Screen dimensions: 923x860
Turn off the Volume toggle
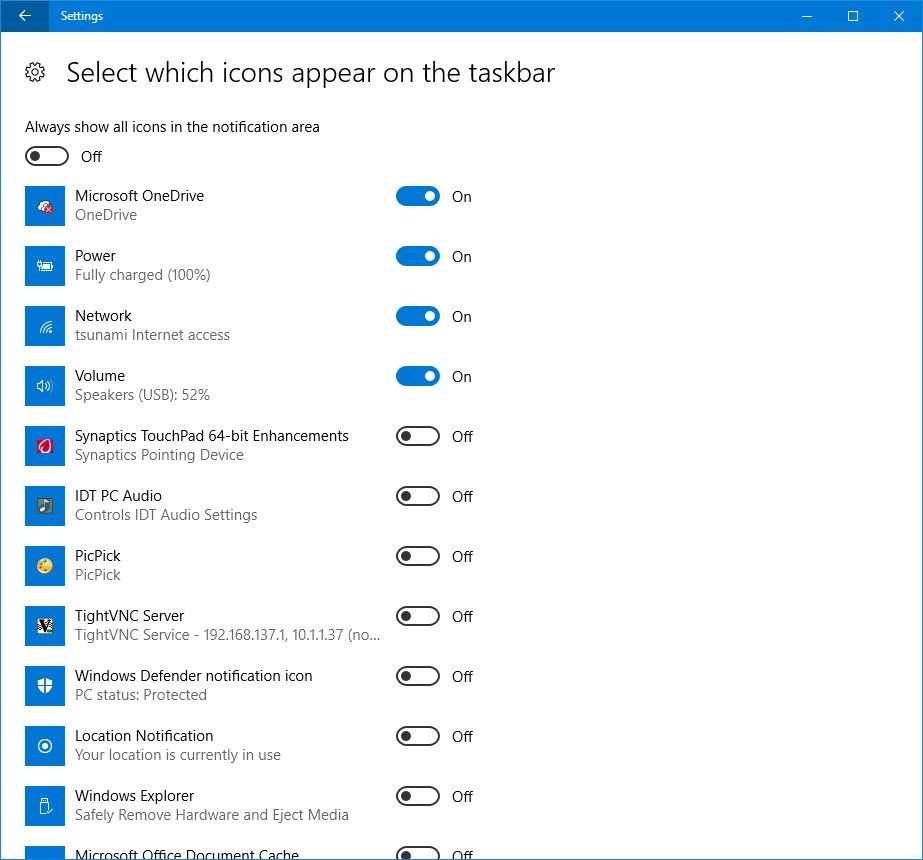click(417, 376)
